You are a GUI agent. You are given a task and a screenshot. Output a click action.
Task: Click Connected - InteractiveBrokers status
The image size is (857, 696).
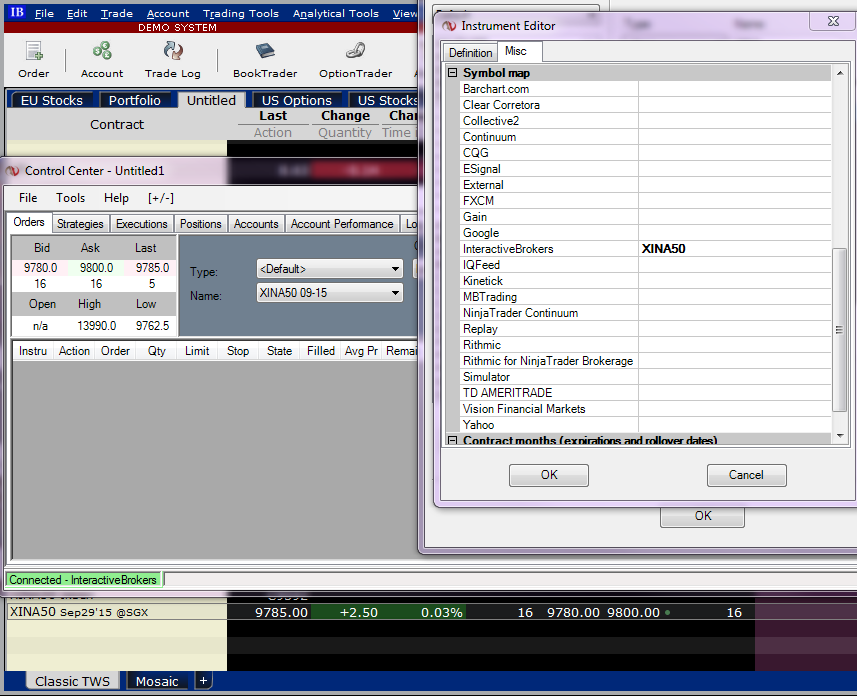[x=83, y=580]
